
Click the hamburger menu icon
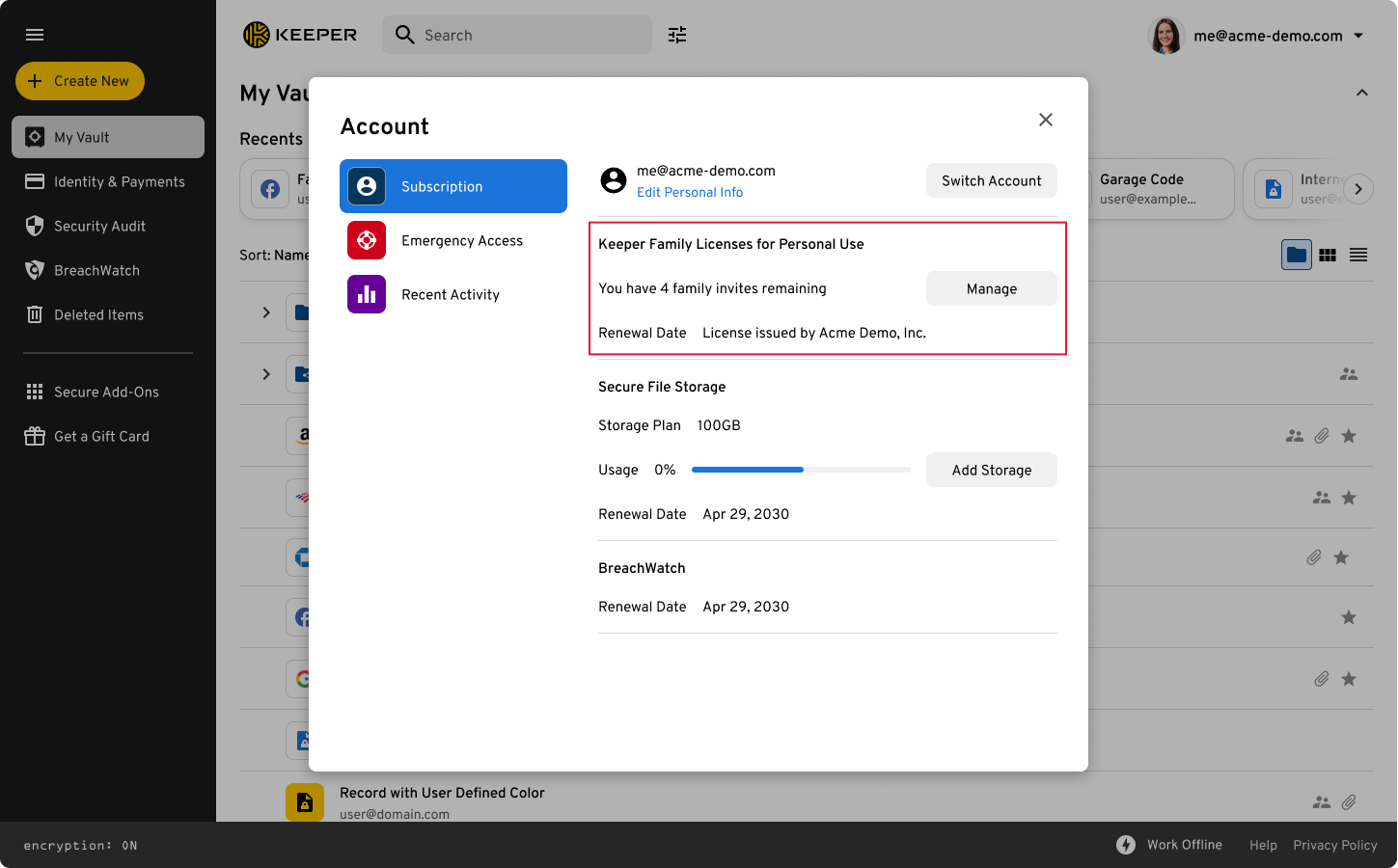tap(35, 35)
